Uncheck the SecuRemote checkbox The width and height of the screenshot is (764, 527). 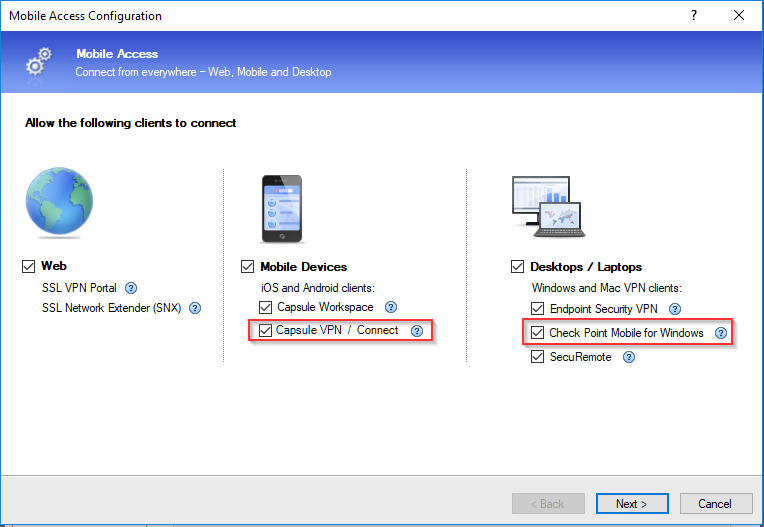coord(537,357)
